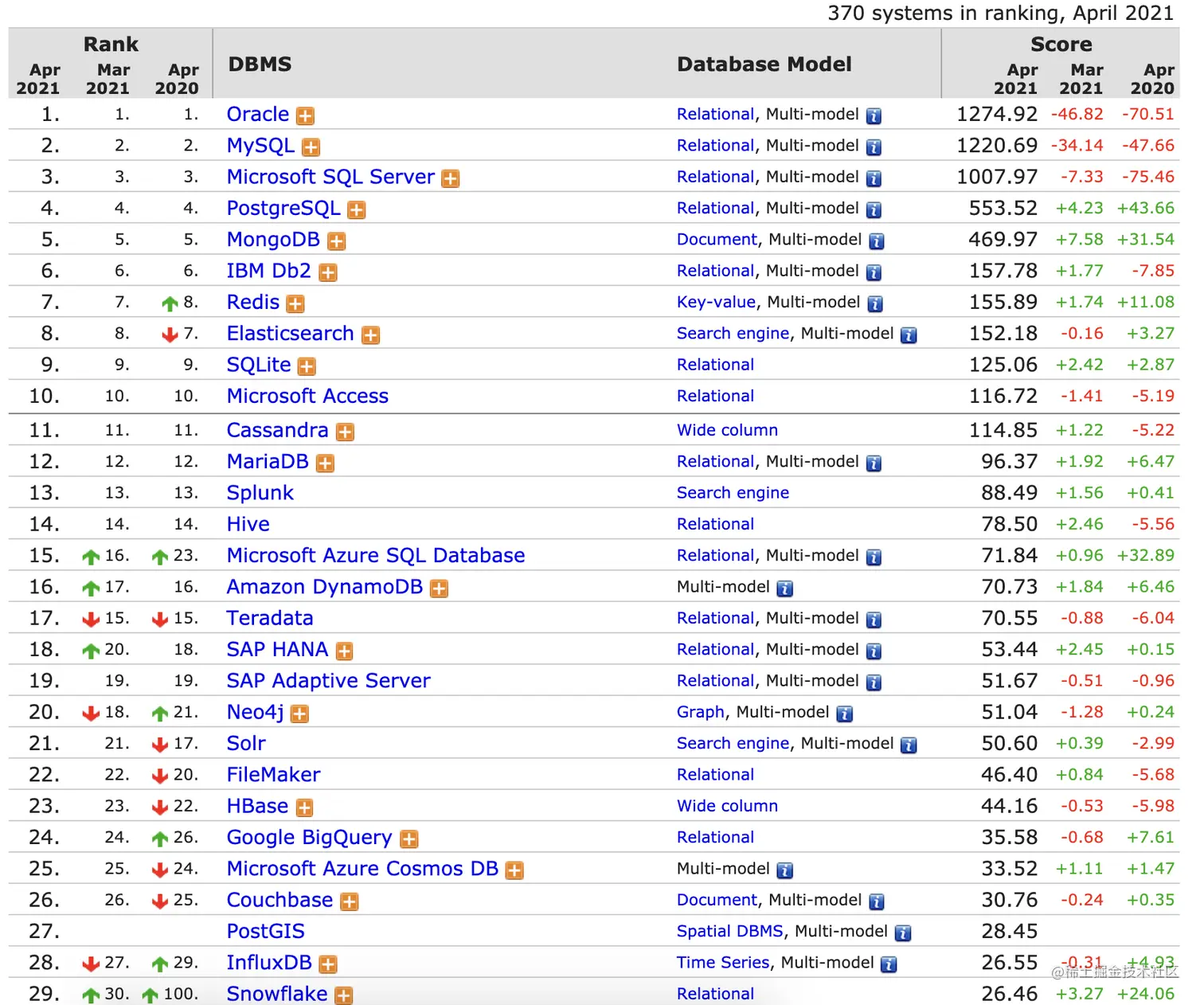Click the plus icon beside SAP HANA
The height and width of the screenshot is (1005, 1204).
pyautogui.click(x=344, y=651)
